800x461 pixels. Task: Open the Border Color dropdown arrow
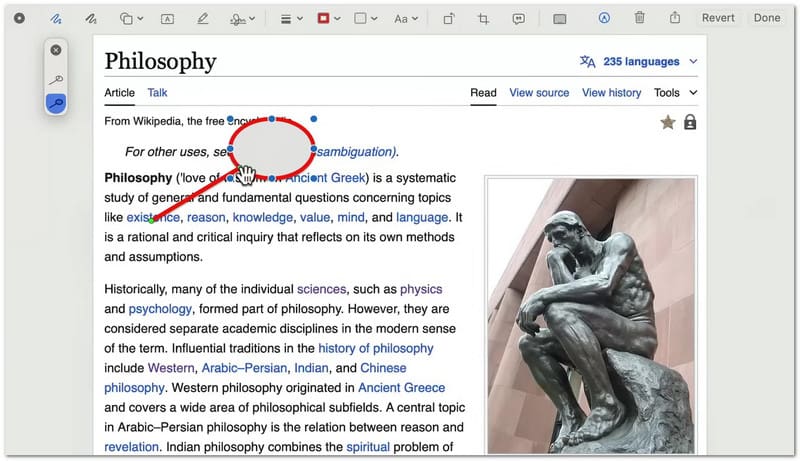pos(337,19)
